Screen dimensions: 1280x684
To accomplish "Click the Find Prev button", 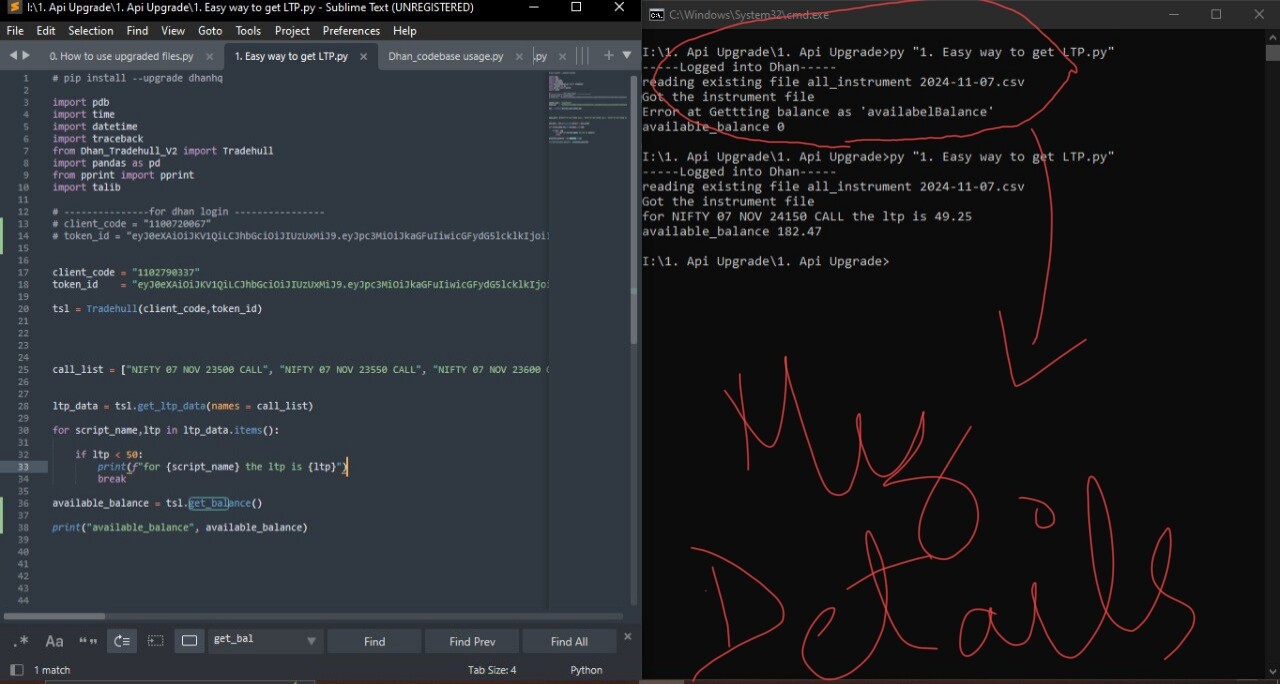I will point(471,640).
